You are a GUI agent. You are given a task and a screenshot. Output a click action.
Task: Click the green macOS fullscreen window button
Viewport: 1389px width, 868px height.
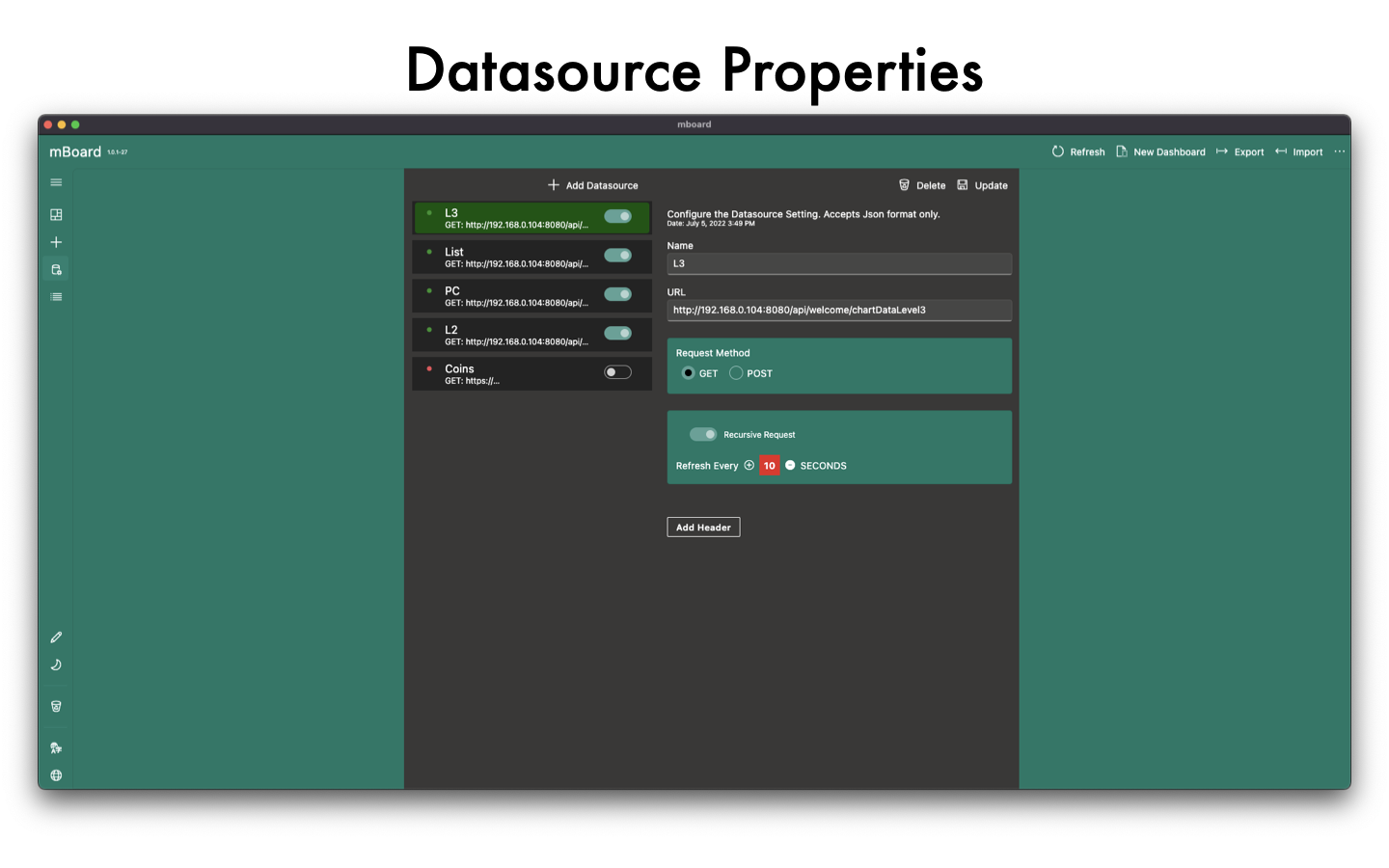coord(75,124)
